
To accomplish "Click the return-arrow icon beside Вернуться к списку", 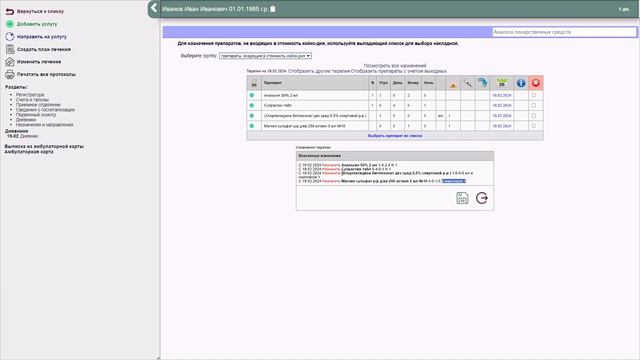I will tap(10, 11).
